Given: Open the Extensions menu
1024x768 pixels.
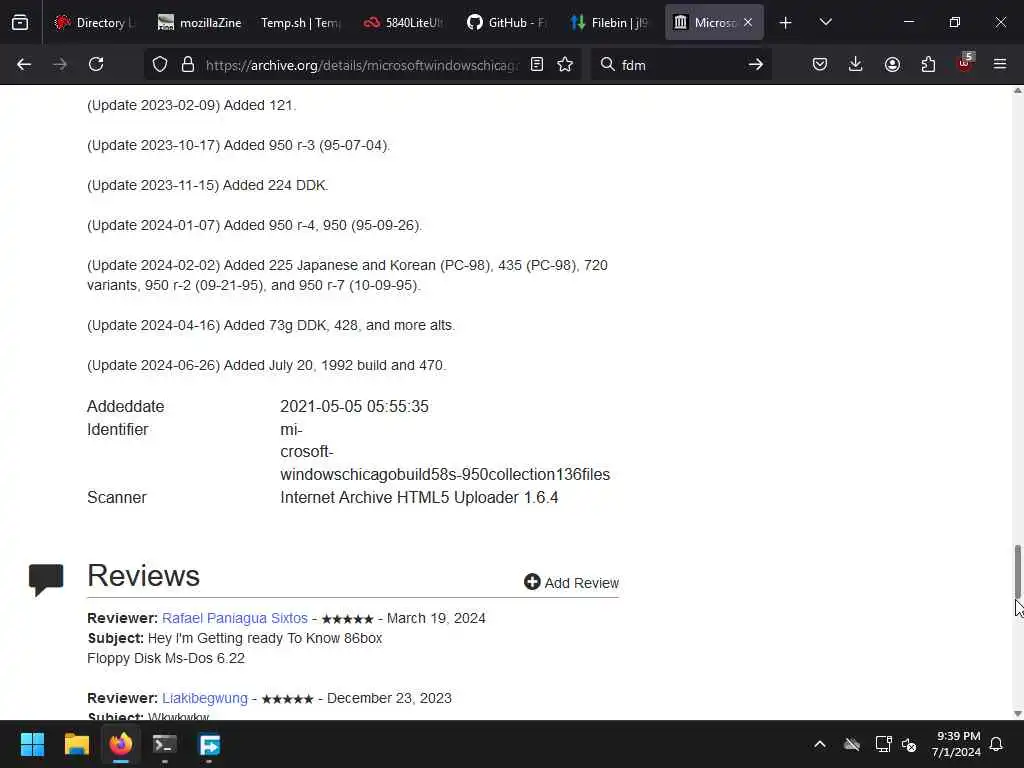Looking at the screenshot, I should (x=928, y=64).
